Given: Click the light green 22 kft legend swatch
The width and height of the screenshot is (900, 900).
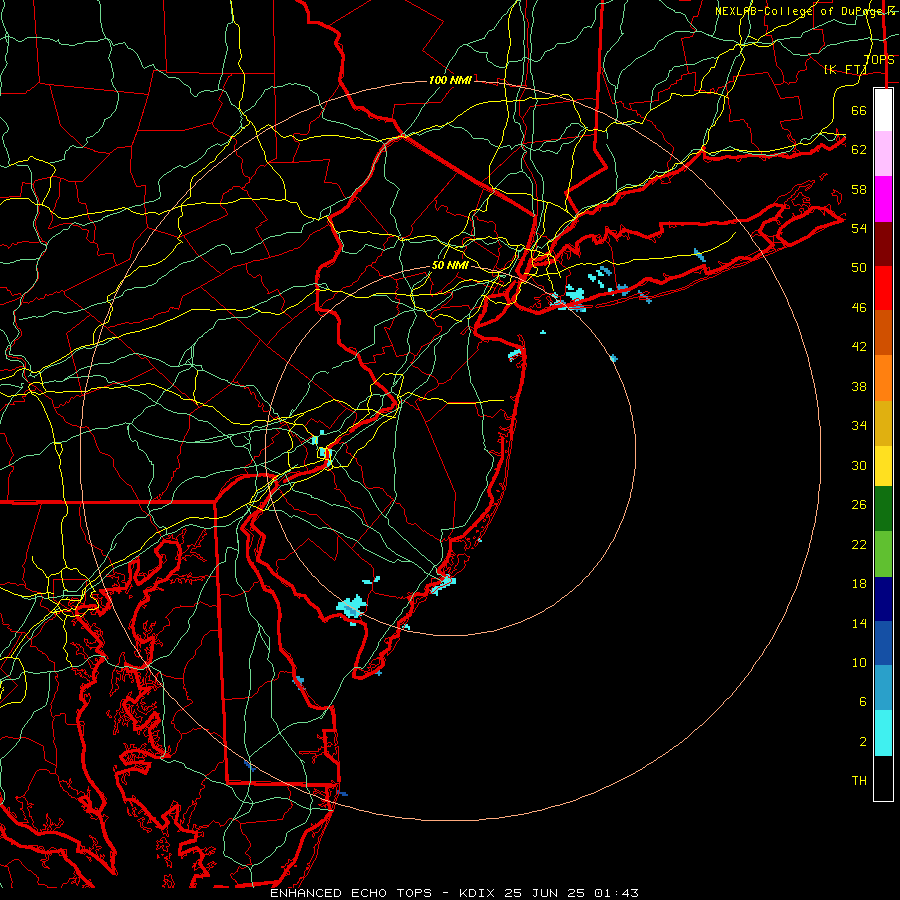Looking at the screenshot, I should point(883,554).
